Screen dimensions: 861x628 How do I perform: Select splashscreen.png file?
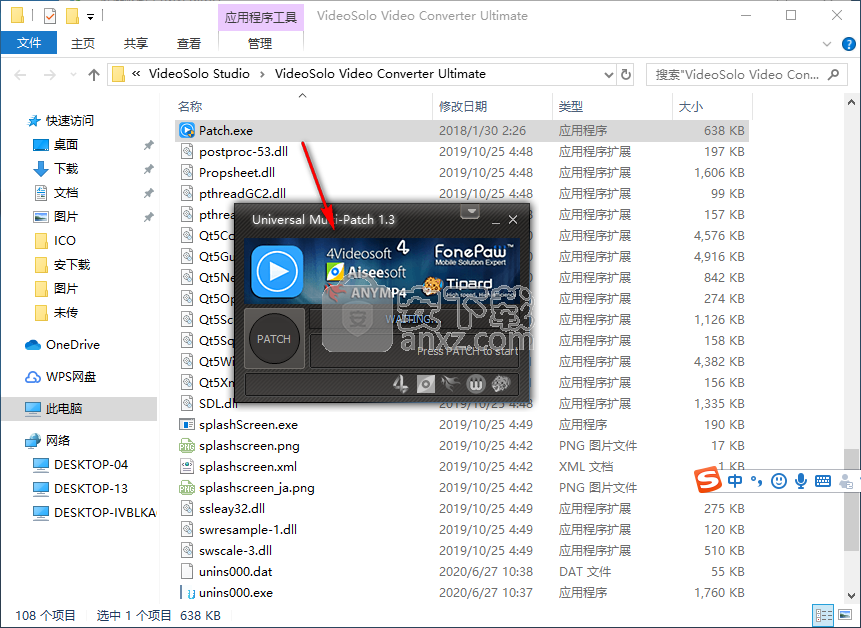(x=461, y=445)
